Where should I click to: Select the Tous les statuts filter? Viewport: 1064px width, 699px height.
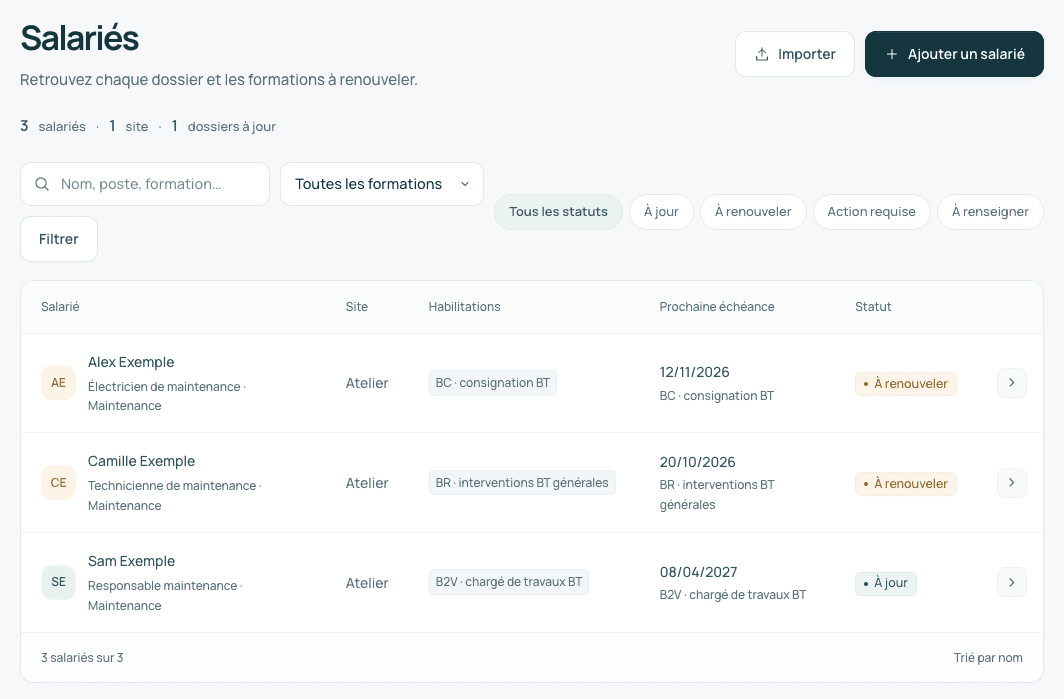558,212
